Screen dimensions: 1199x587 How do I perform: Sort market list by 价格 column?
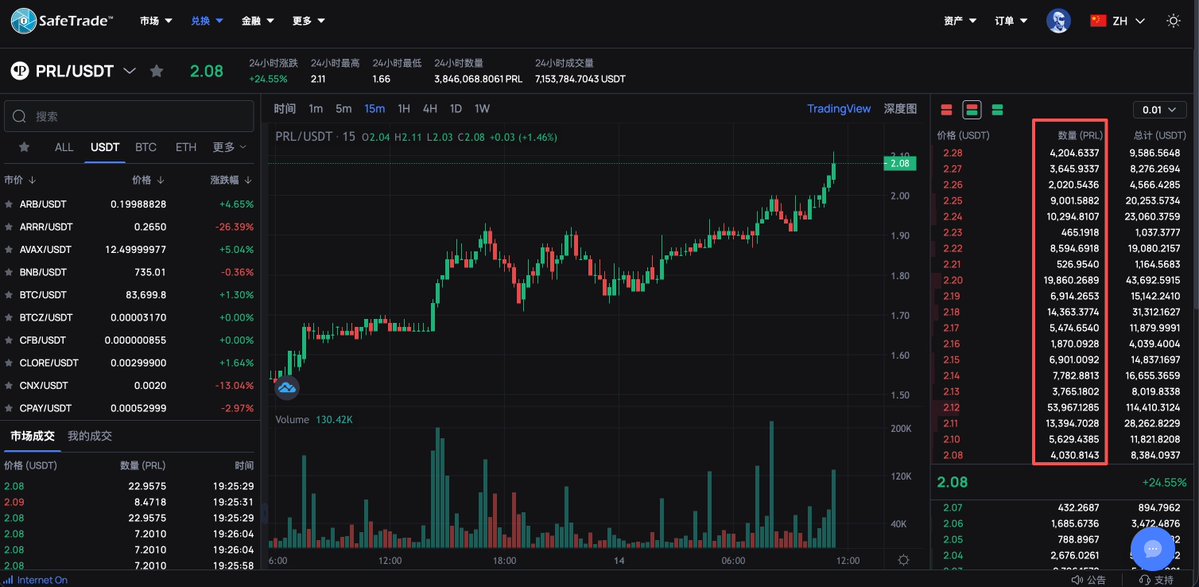(148, 180)
